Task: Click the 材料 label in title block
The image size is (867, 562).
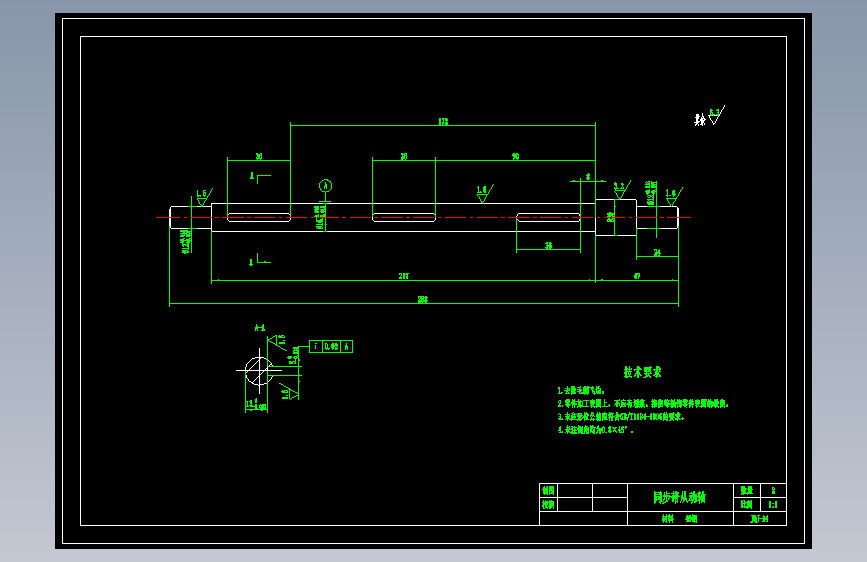Action: (668, 518)
